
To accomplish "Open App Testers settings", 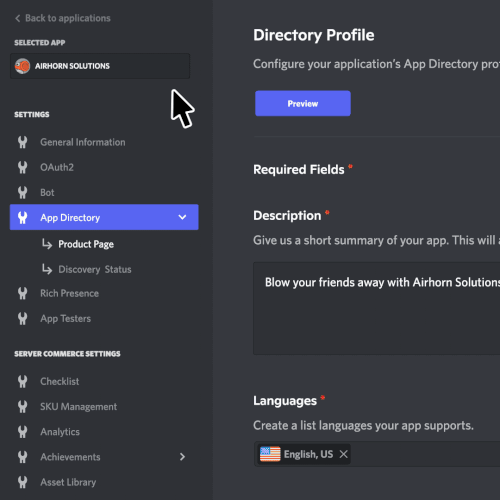I will click(x=65, y=319).
